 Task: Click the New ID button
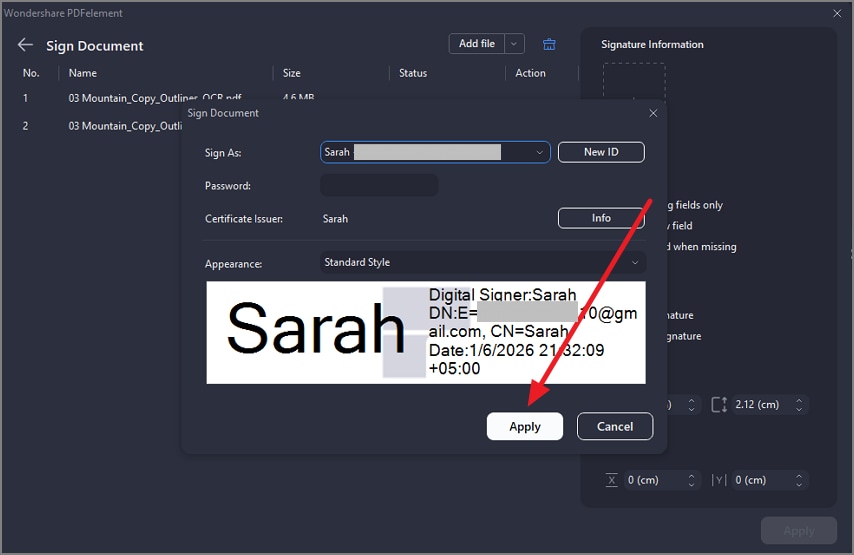click(601, 153)
